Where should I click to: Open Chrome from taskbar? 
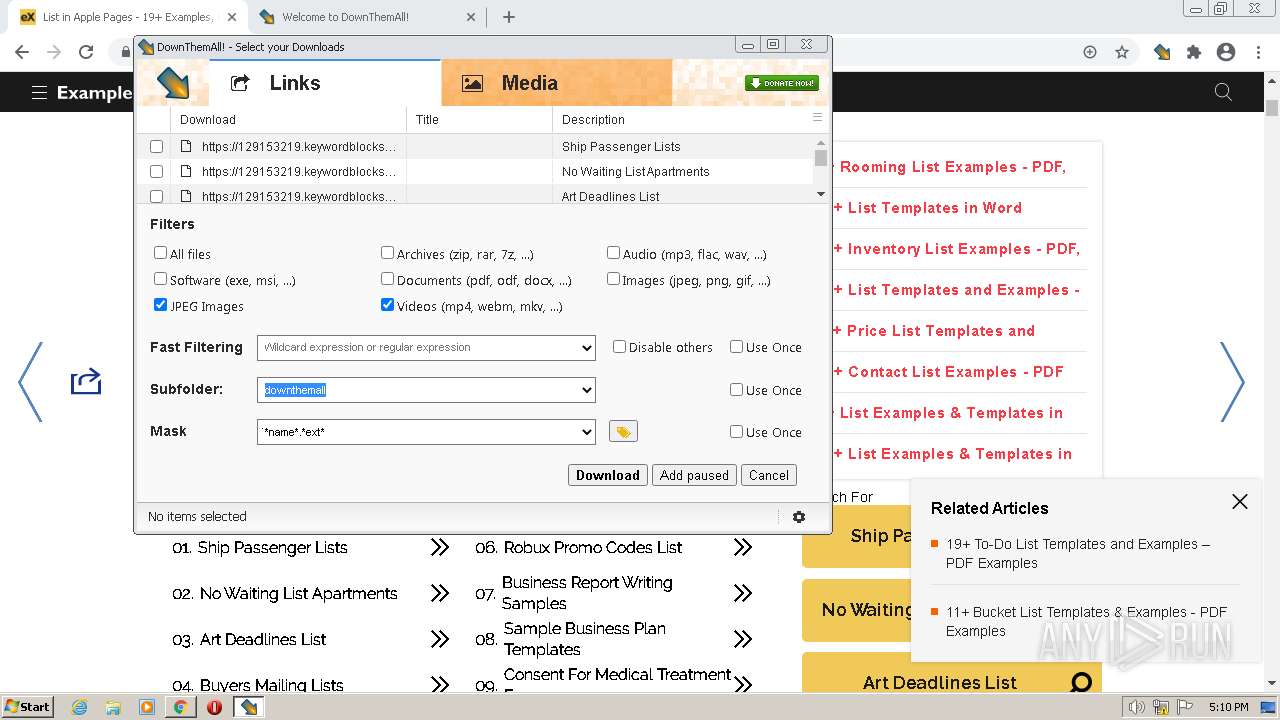[x=180, y=707]
